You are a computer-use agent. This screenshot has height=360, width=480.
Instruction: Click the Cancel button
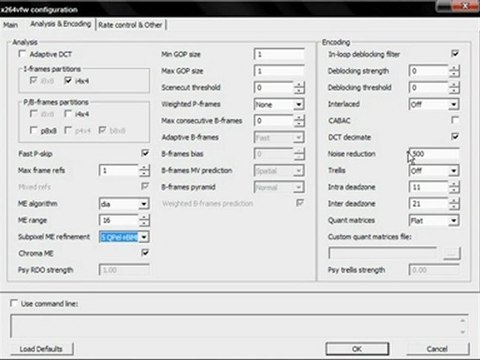coord(437,349)
